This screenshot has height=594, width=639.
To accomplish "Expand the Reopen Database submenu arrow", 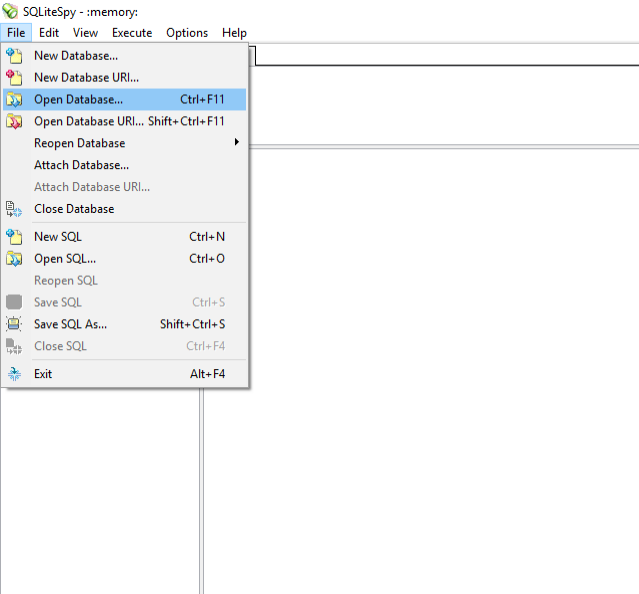I will coord(236,142).
